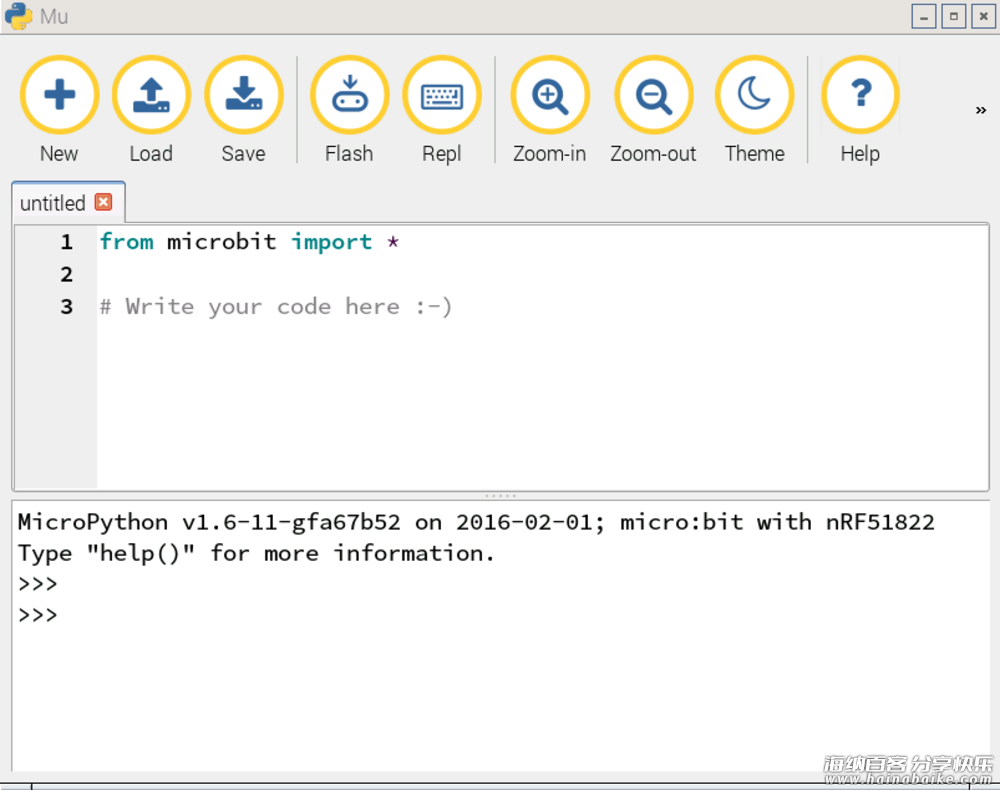Open Help documentation
The image size is (1000, 790).
[x=860, y=110]
